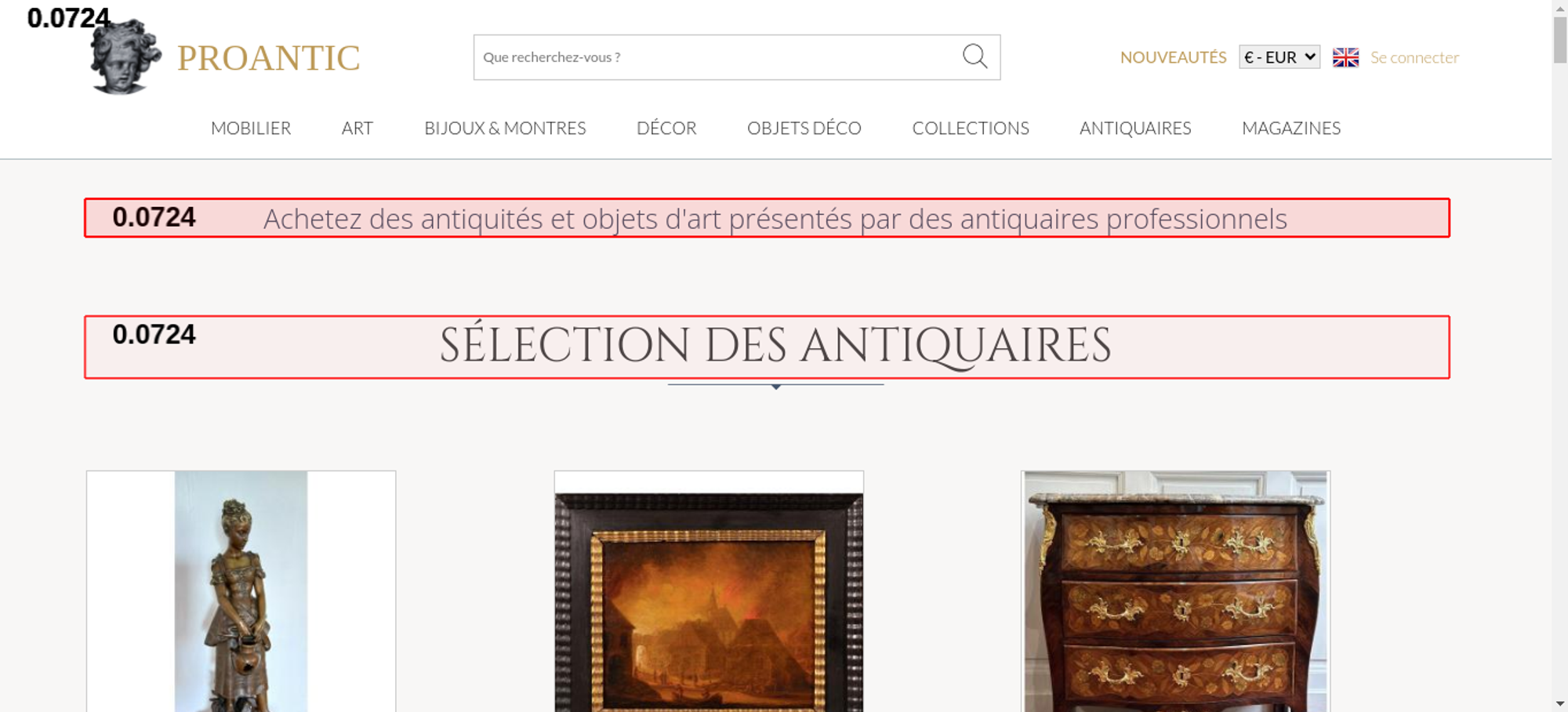Open the DÉCOR menu

point(666,128)
